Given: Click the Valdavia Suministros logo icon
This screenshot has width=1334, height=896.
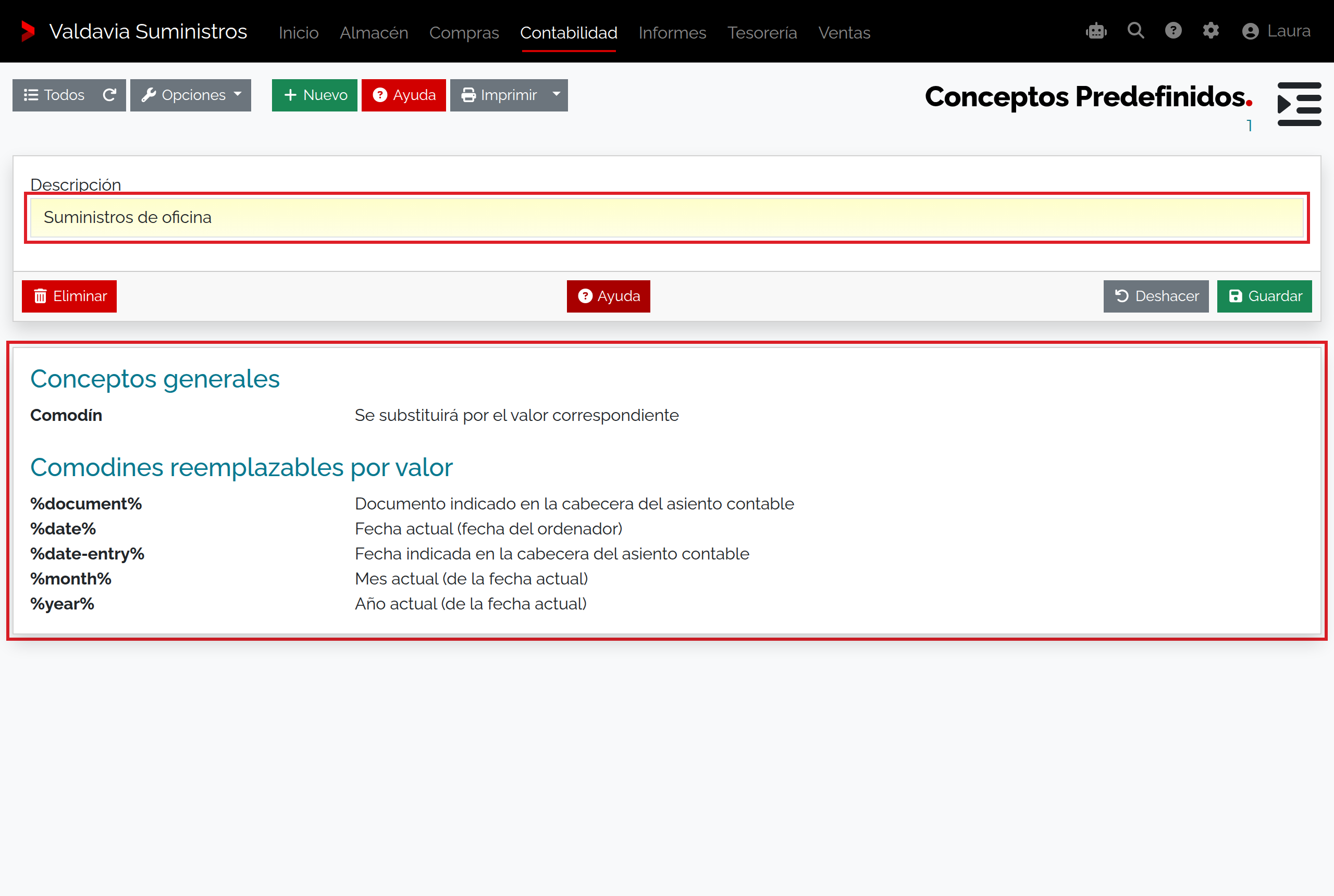Looking at the screenshot, I should click(x=28, y=31).
